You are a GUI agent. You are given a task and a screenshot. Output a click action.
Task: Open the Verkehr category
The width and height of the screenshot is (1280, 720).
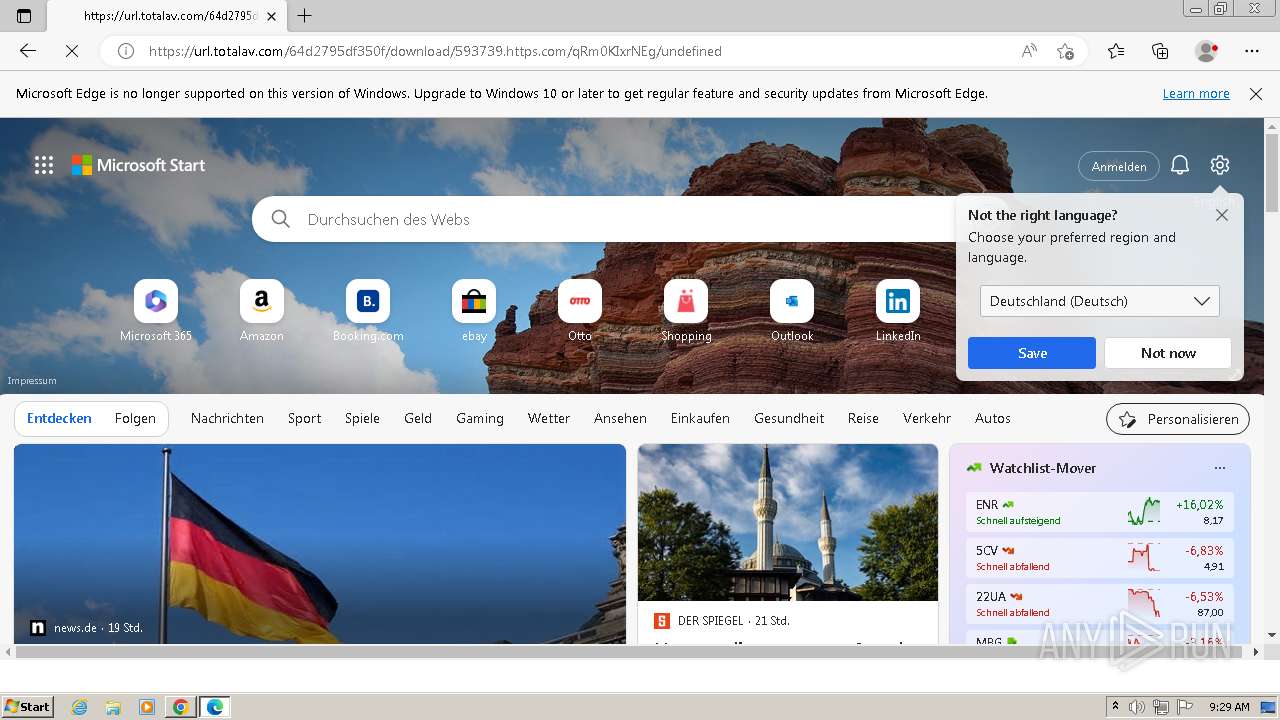point(927,419)
